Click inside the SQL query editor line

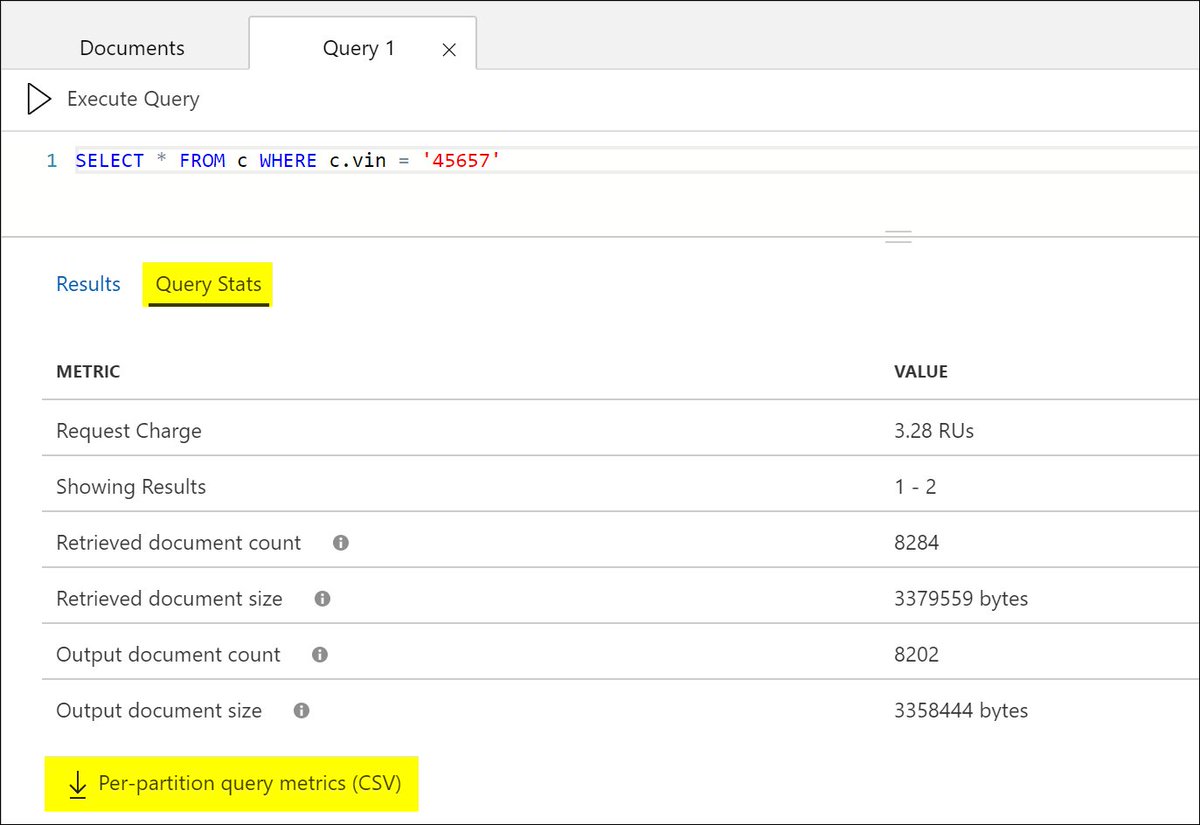(x=636, y=160)
